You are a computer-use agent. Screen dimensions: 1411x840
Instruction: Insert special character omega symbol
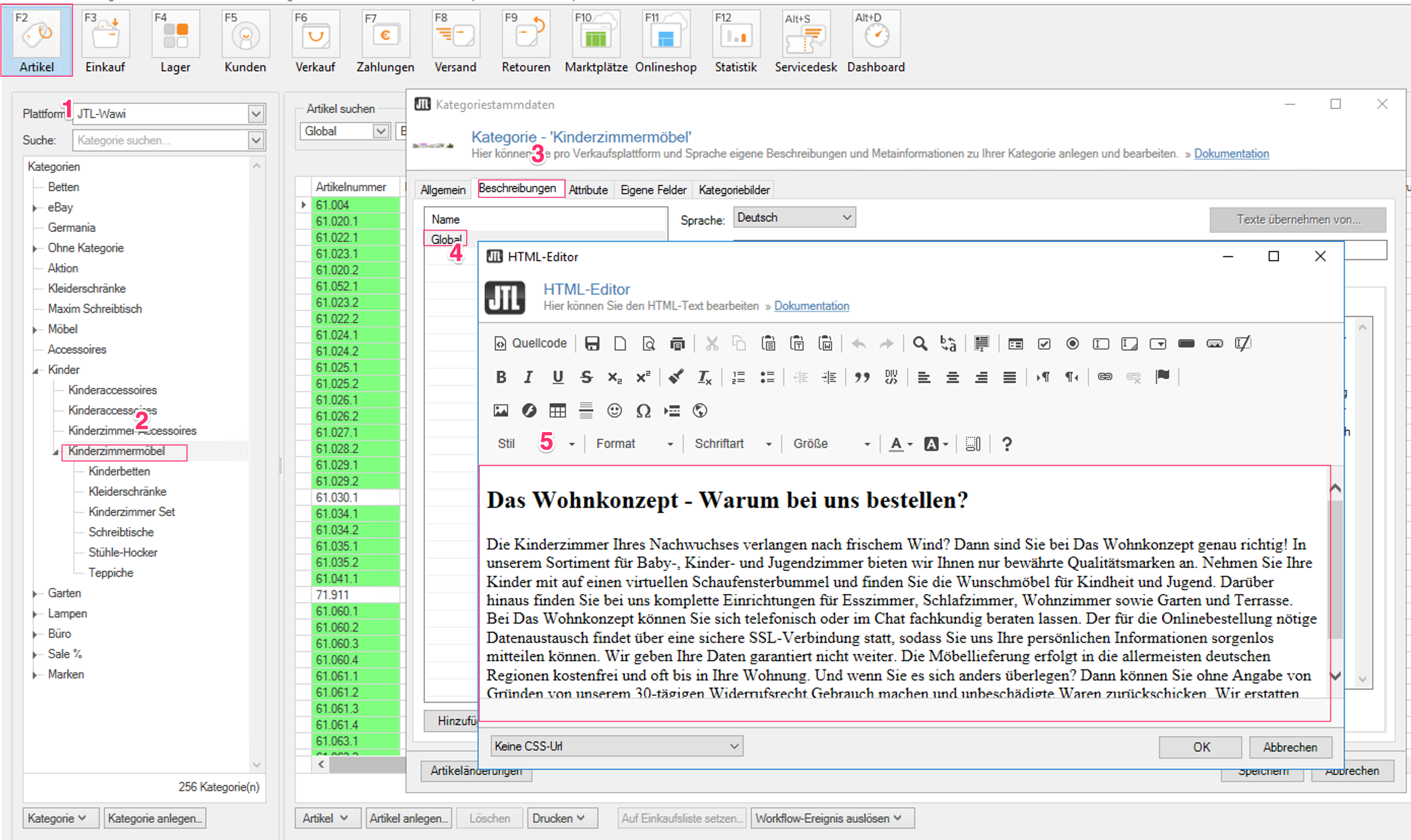(x=643, y=411)
